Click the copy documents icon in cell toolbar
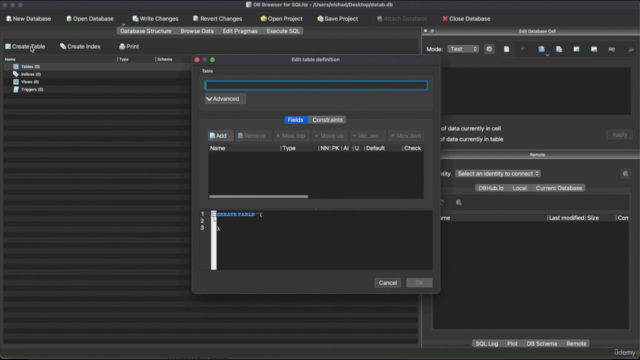This screenshot has height=360, width=640. click(559, 49)
